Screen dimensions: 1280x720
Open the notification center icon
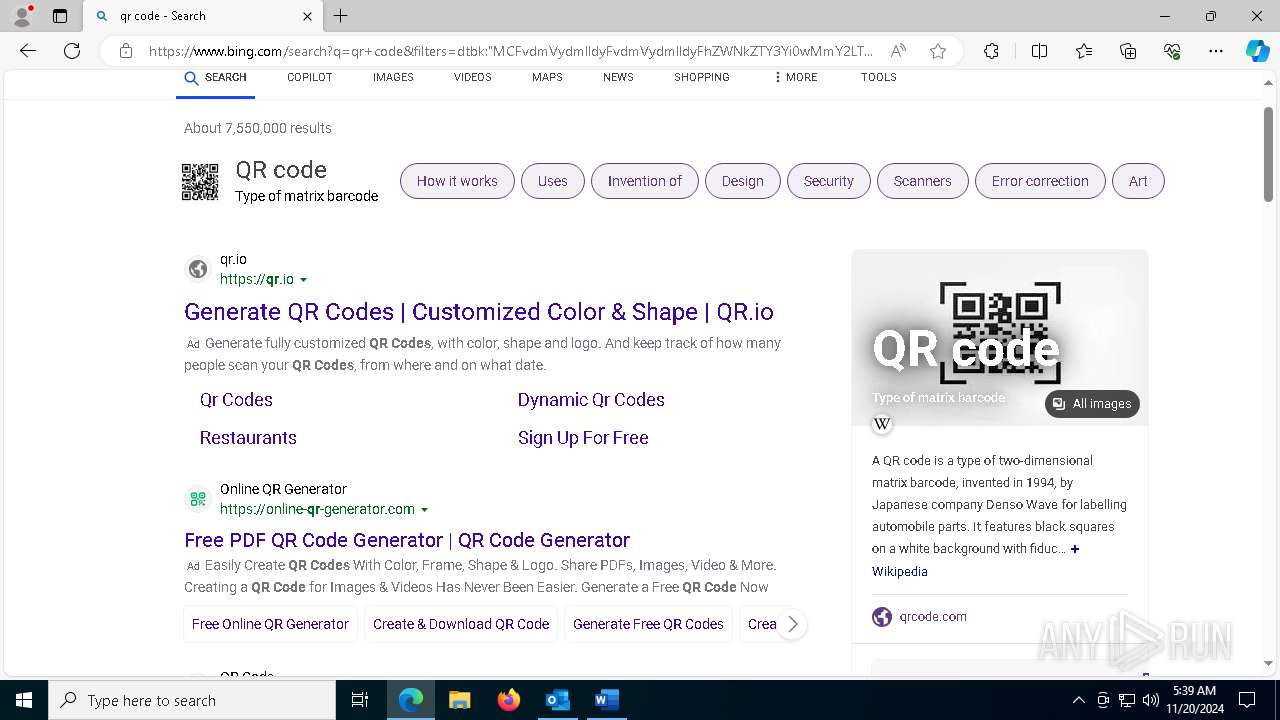tap(1247, 700)
